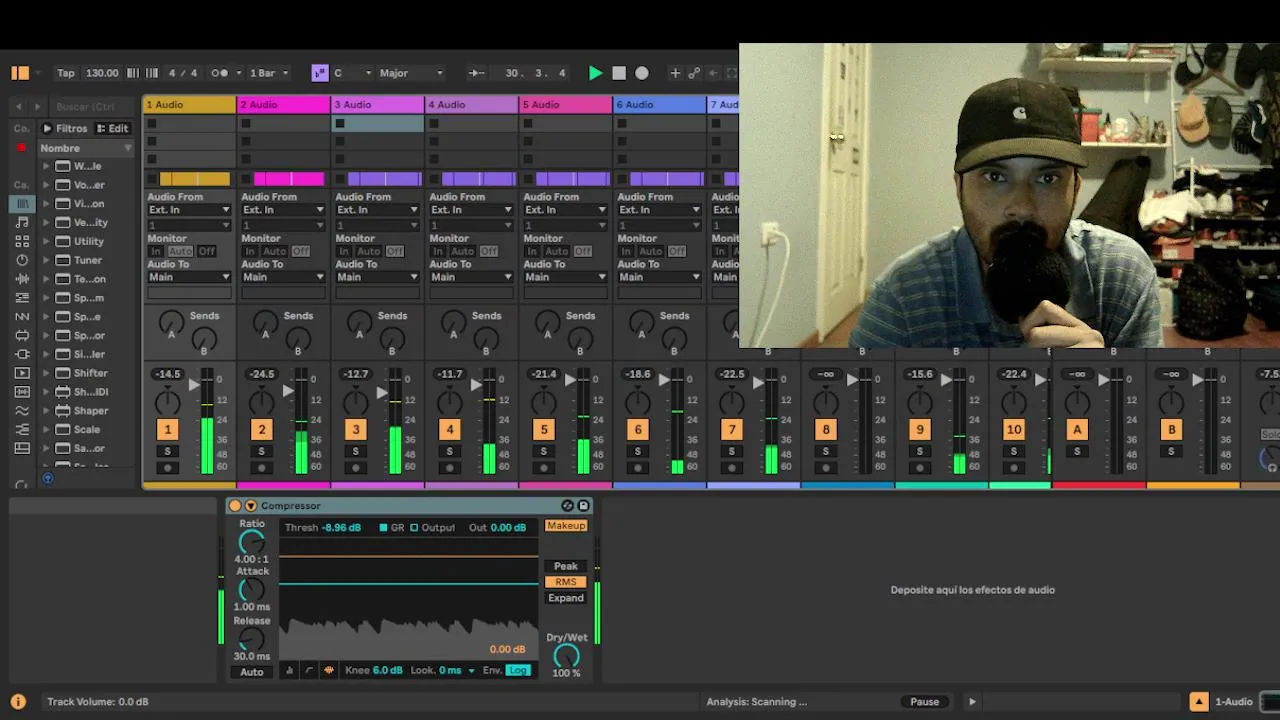Select the Shaper device in browser

click(90, 411)
